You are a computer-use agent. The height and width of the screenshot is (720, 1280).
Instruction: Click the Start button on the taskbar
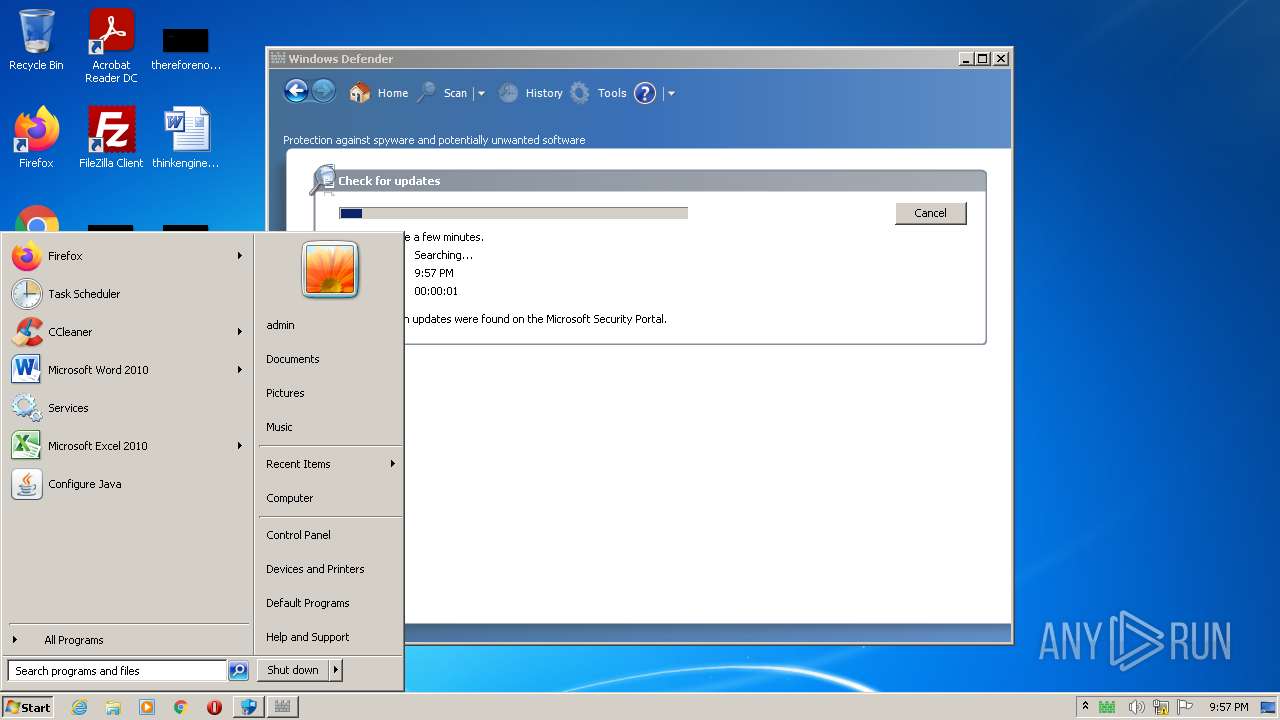point(28,707)
